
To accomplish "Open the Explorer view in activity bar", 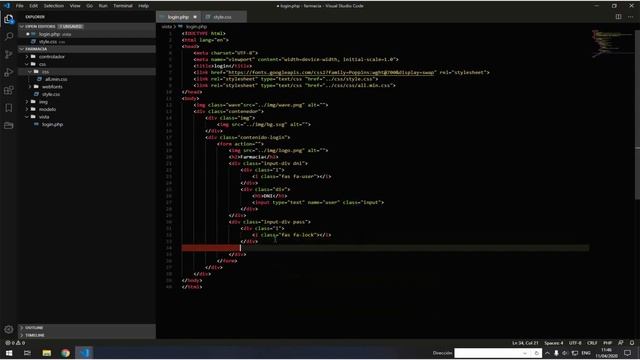I will point(9,19).
